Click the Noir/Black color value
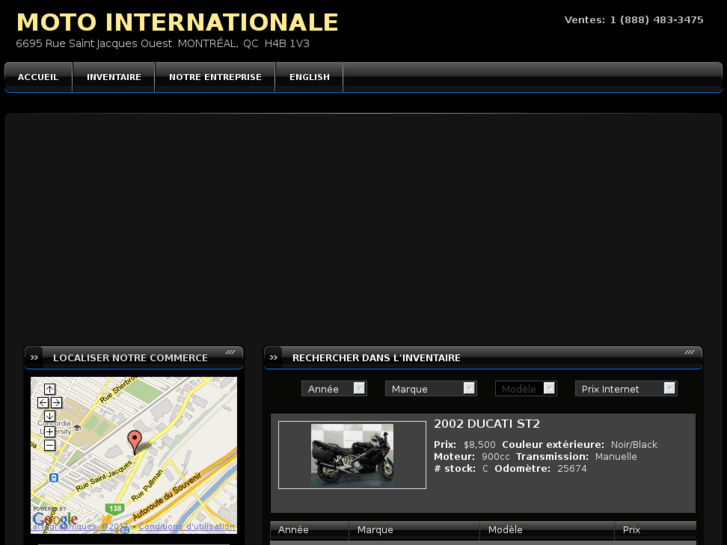Screen dimensions: 727x545 634,445
